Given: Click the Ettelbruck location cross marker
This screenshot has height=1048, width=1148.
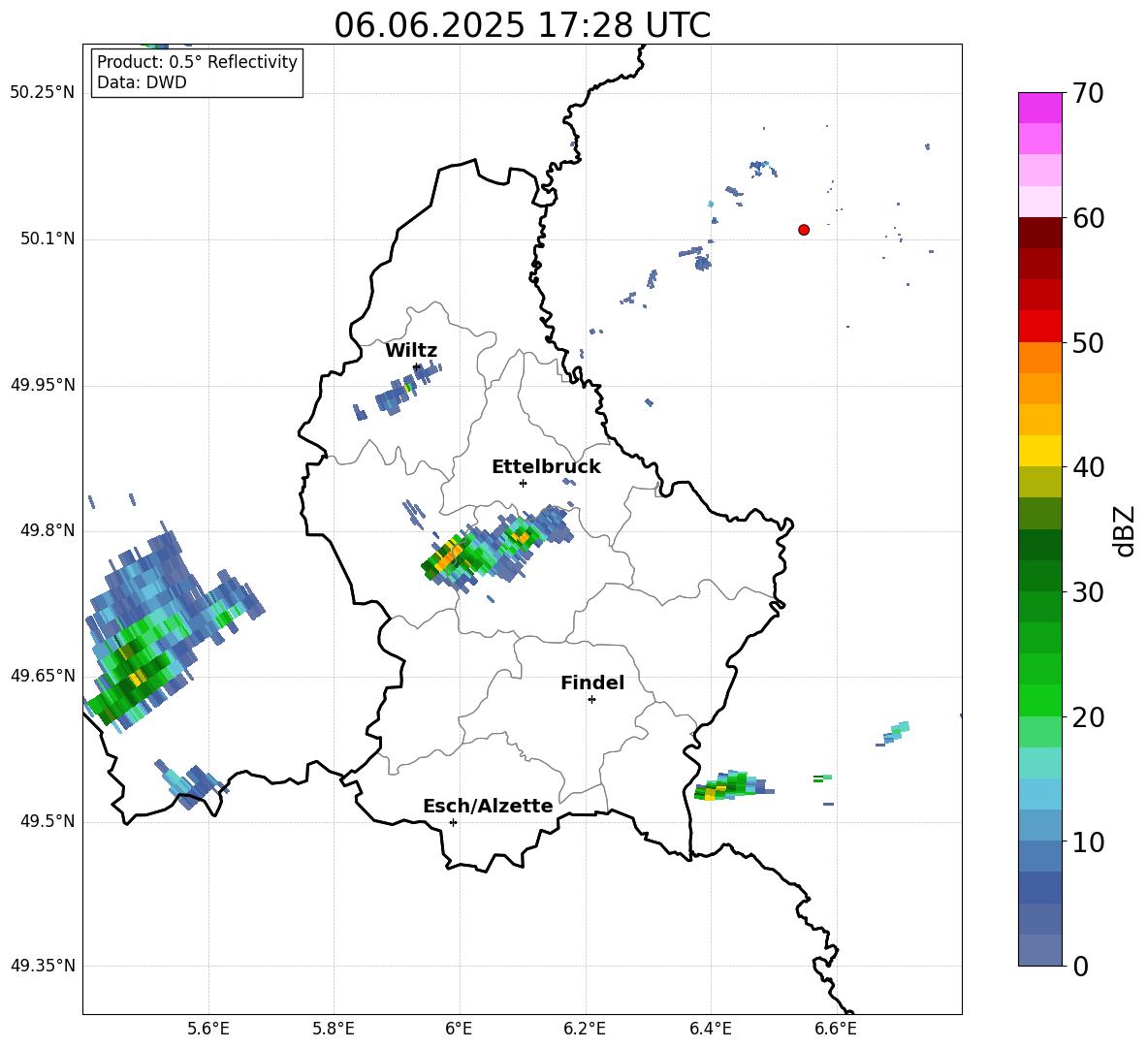Looking at the screenshot, I should 523,483.
